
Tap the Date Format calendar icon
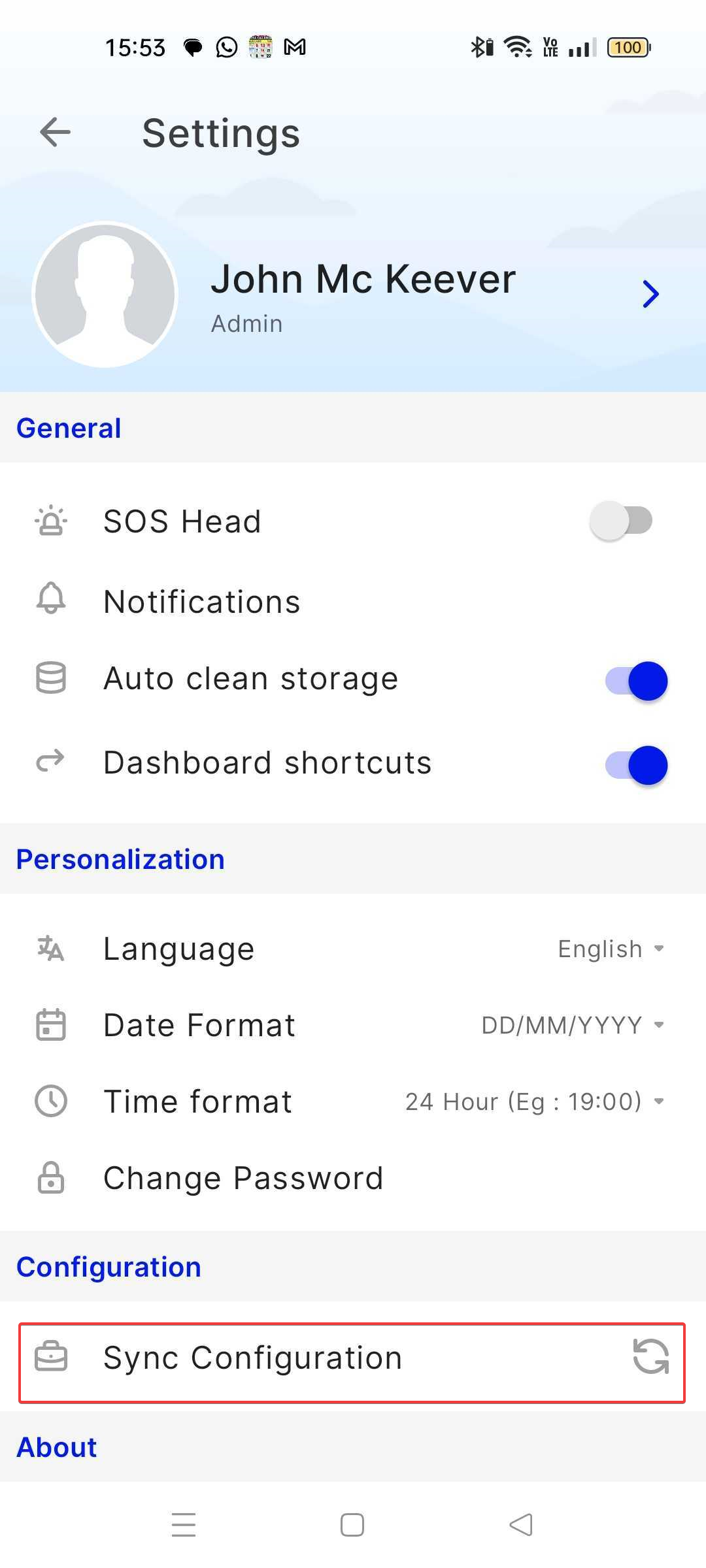pyautogui.click(x=51, y=1024)
